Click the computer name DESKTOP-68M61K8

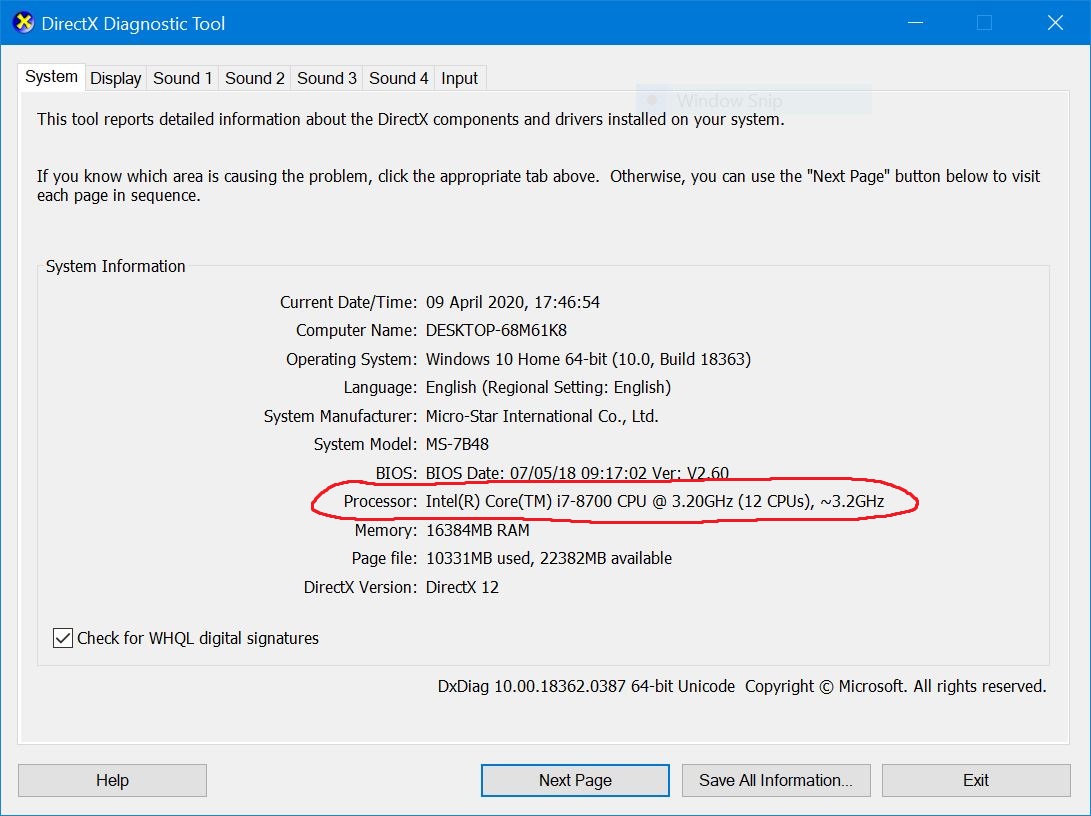496,330
